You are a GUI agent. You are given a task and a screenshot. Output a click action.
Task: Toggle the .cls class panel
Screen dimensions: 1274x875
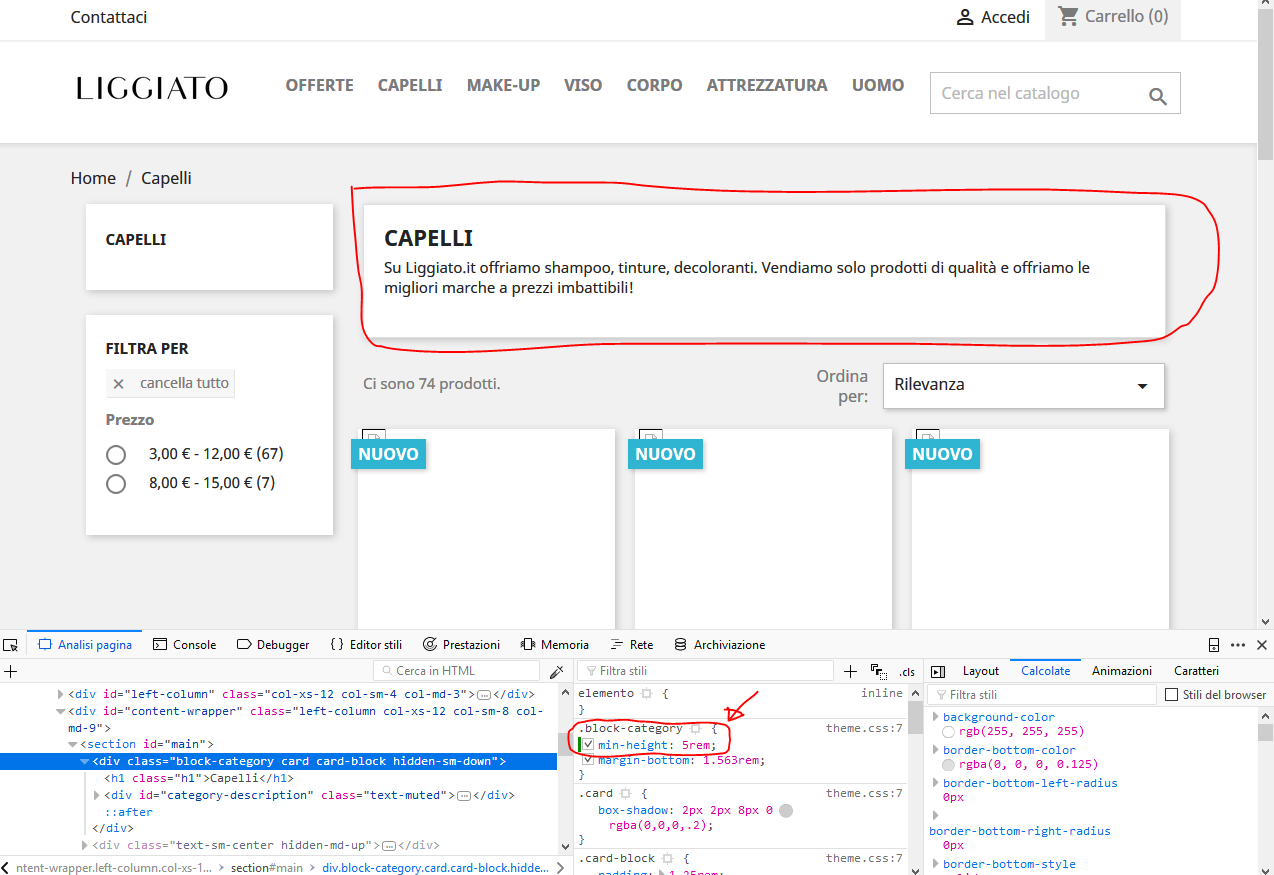pyautogui.click(x=907, y=672)
